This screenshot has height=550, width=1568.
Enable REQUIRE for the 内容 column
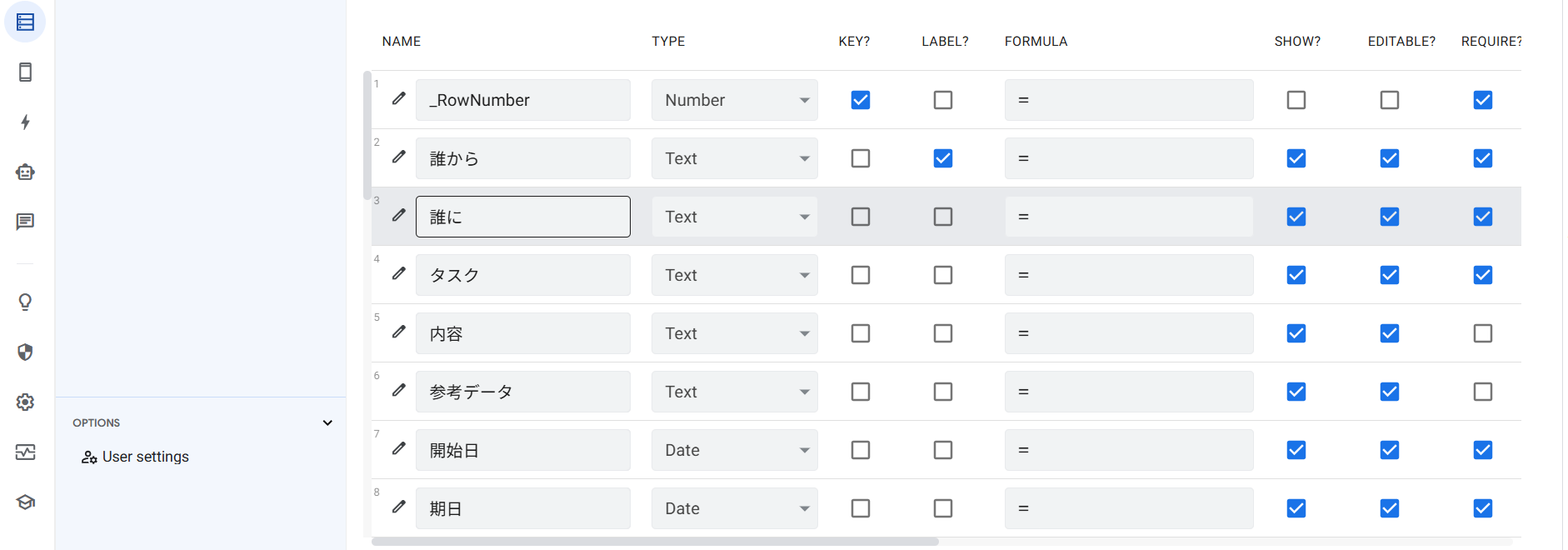coord(1483,333)
